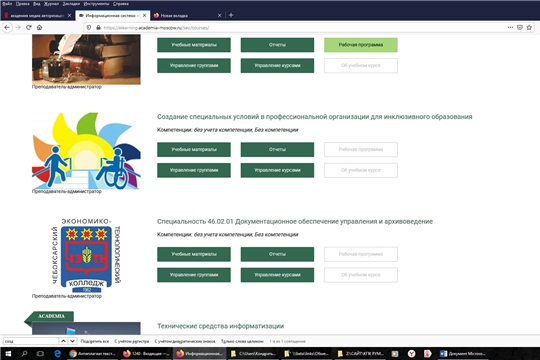540x360 pixels.
Task: Launch Microsoft Edge from the taskbar
Action: [58, 353]
